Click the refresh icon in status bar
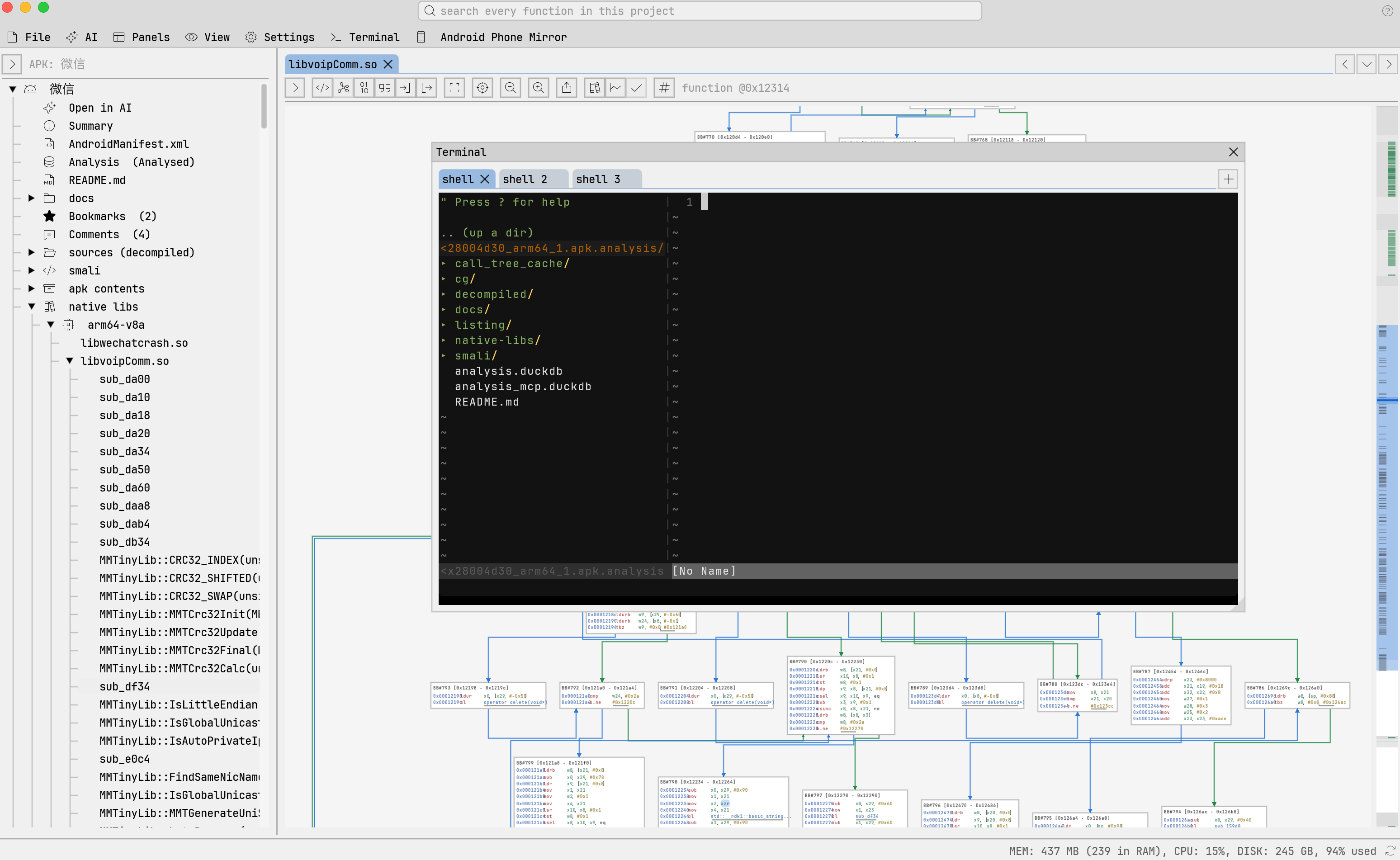 click(x=1390, y=851)
